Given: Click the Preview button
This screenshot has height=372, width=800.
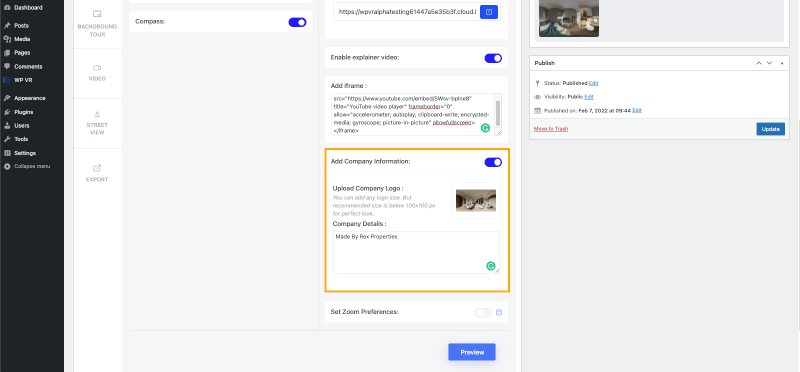Looking at the screenshot, I should coord(472,352).
